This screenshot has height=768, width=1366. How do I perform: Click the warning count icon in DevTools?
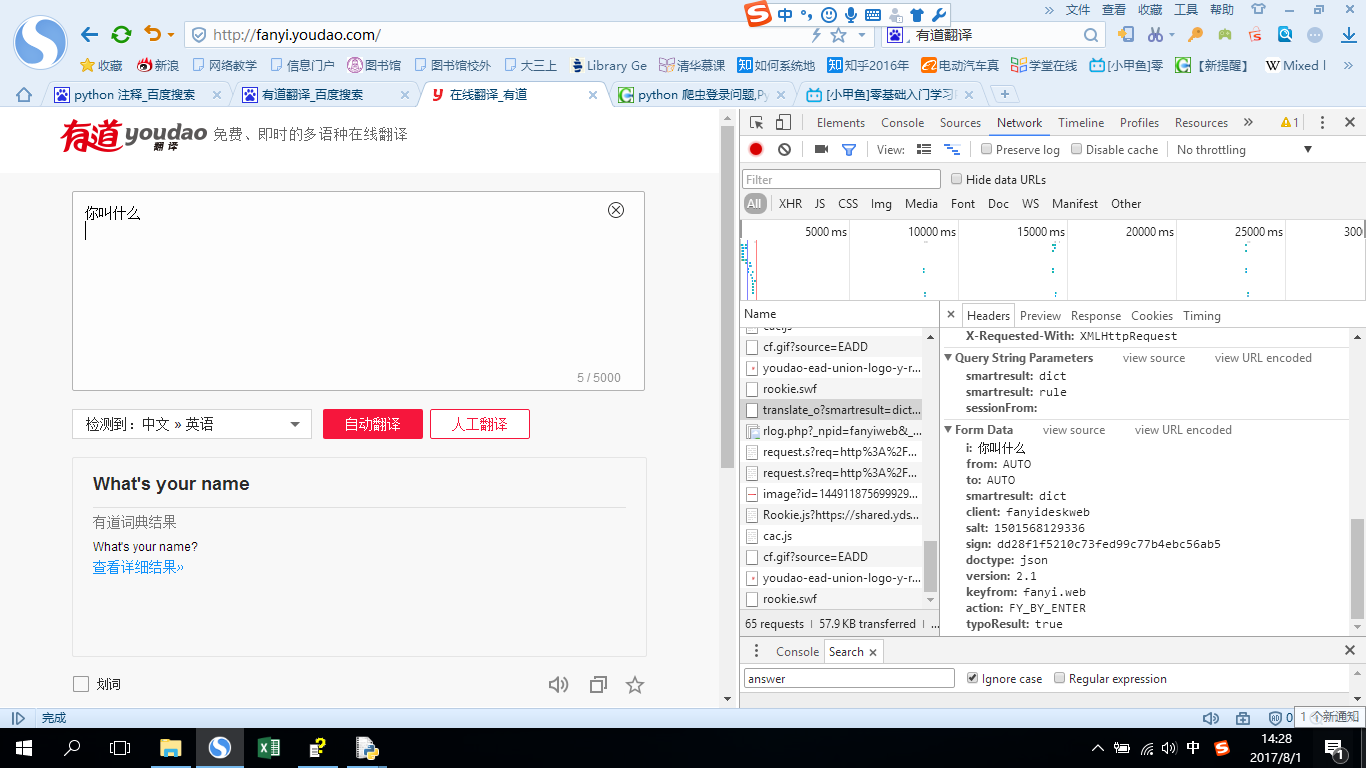(x=1290, y=123)
